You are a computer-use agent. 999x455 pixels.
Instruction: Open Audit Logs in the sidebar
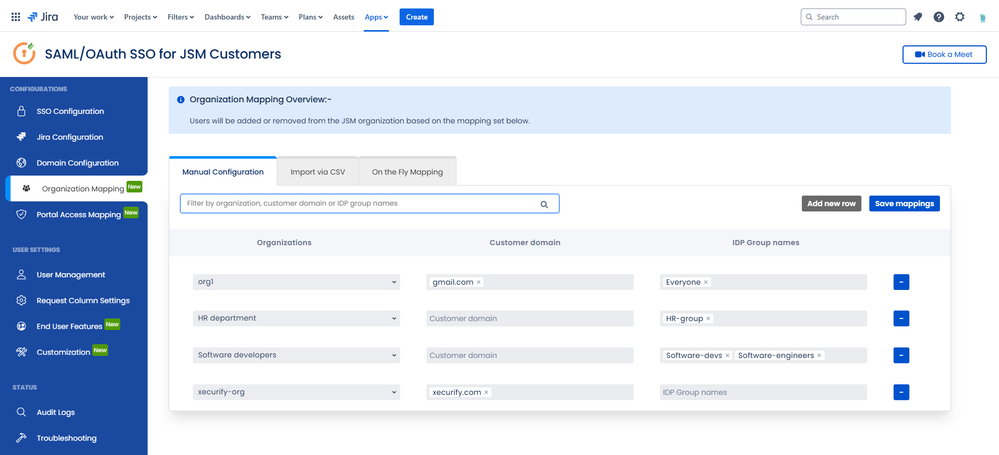click(x=55, y=412)
